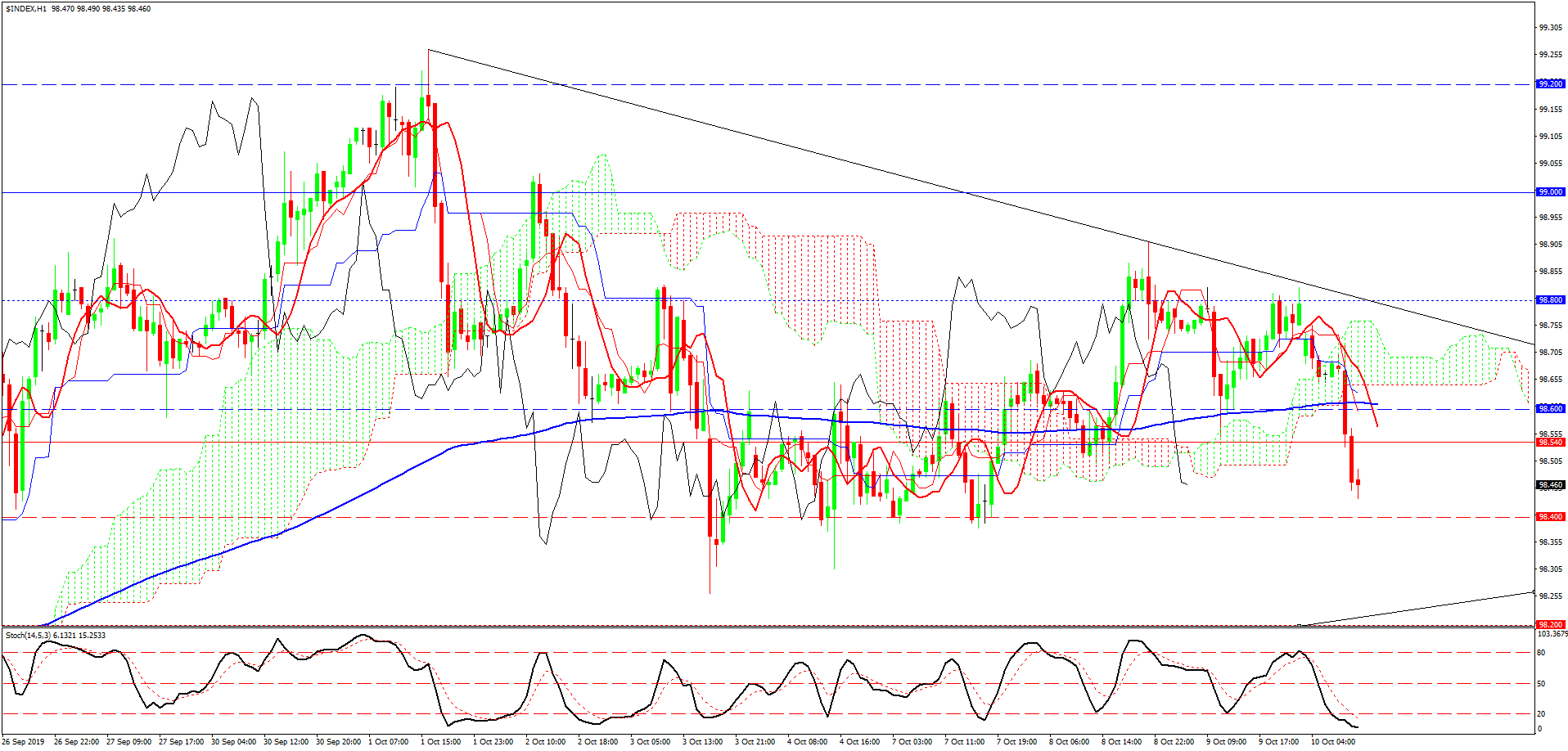Select the 99.000 blue price level label

[x=1551, y=191]
